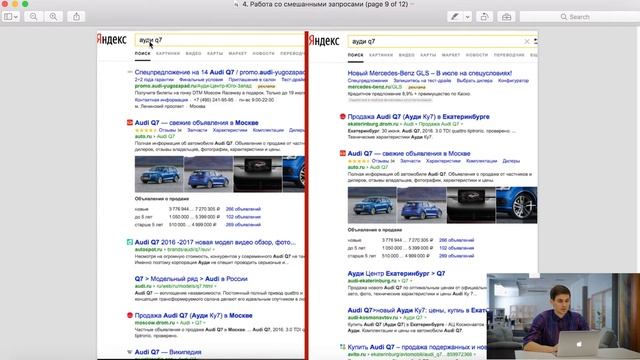640x360 pixels.
Task: Open the Новый Mercedes-Benz GLS ad link
Action: [430, 73]
